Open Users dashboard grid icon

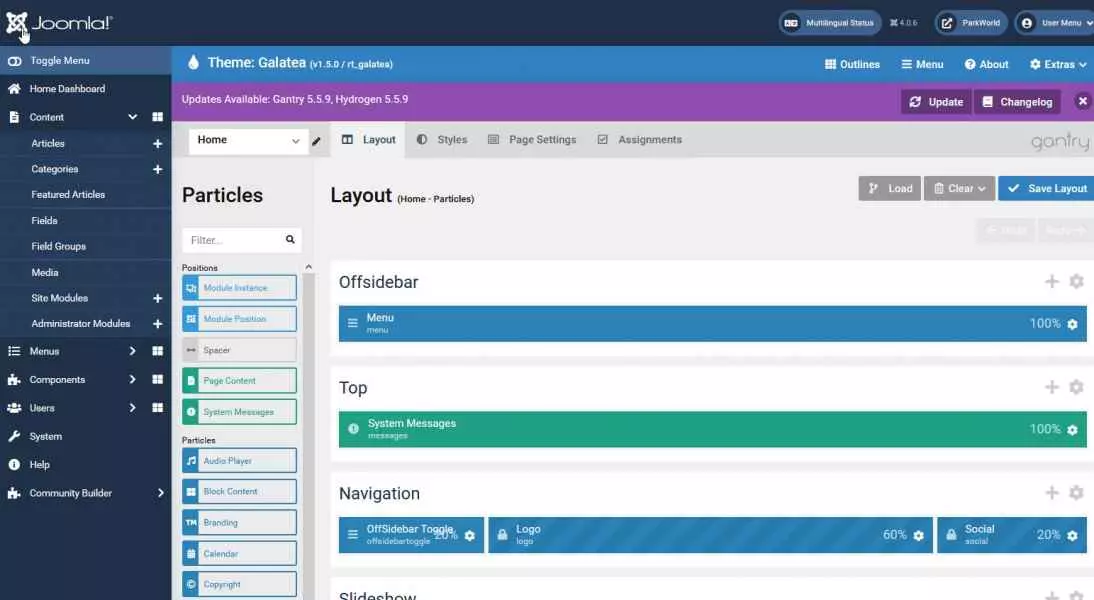tap(158, 407)
